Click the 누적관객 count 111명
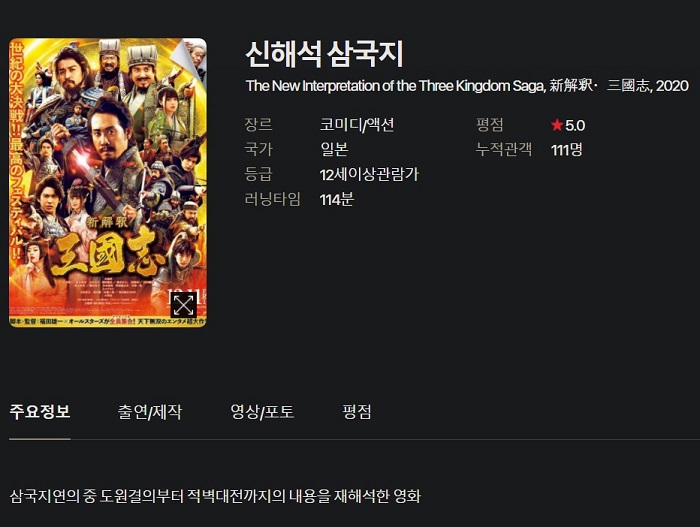This screenshot has width=700, height=527. coord(567,150)
